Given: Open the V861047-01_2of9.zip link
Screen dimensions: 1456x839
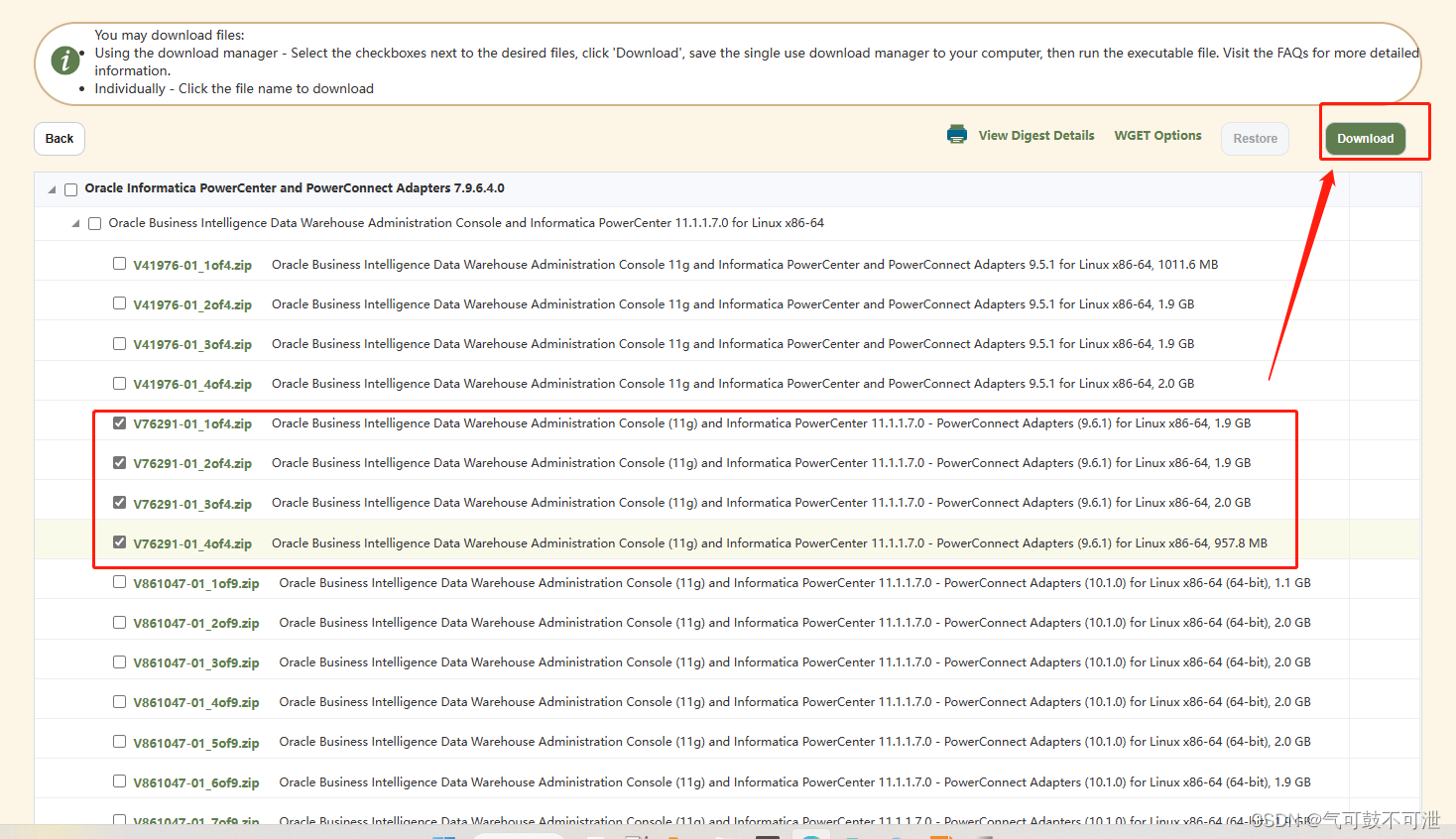Looking at the screenshot, I should 196,624.
